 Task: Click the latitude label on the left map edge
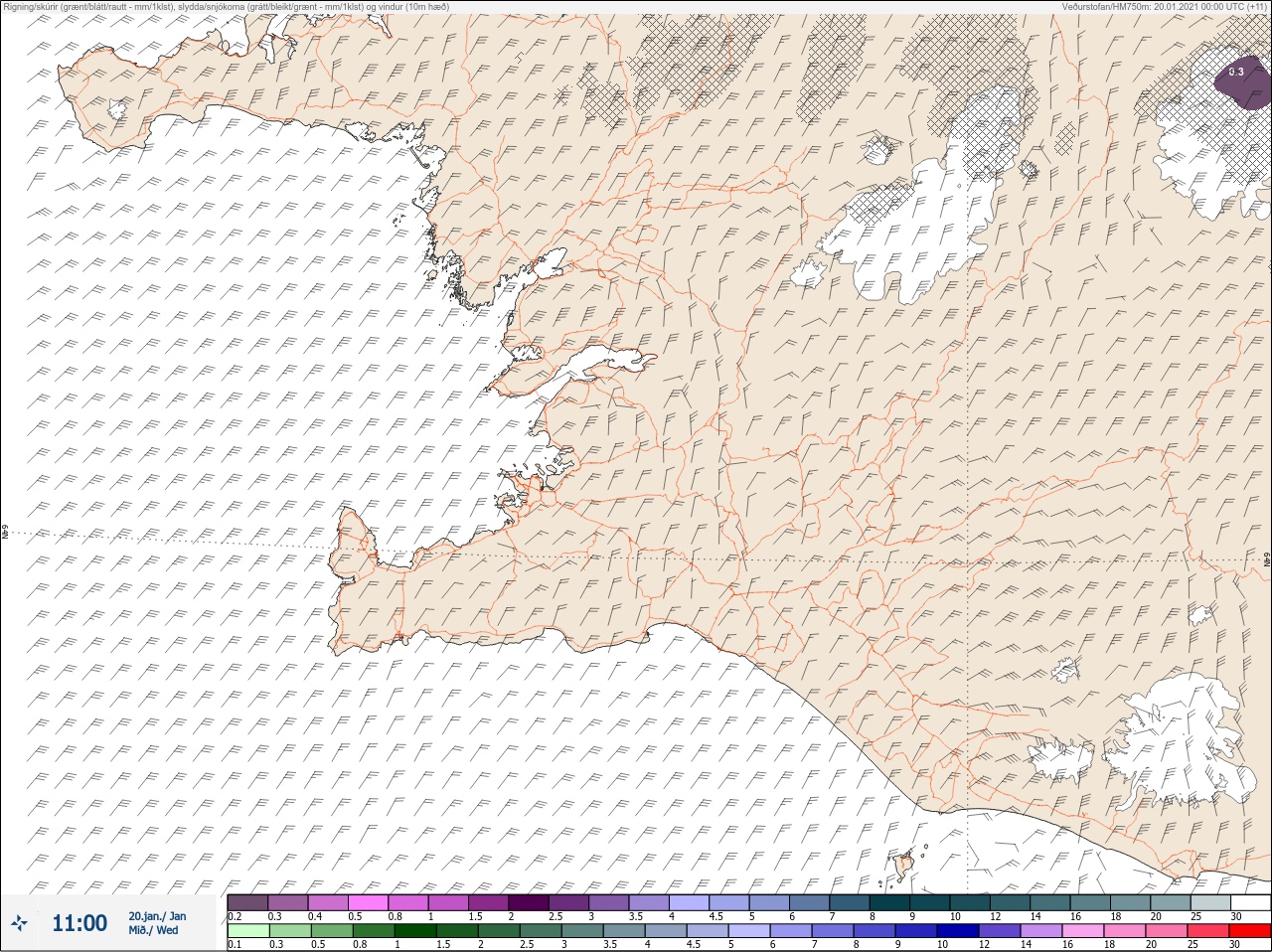[5, 534]
